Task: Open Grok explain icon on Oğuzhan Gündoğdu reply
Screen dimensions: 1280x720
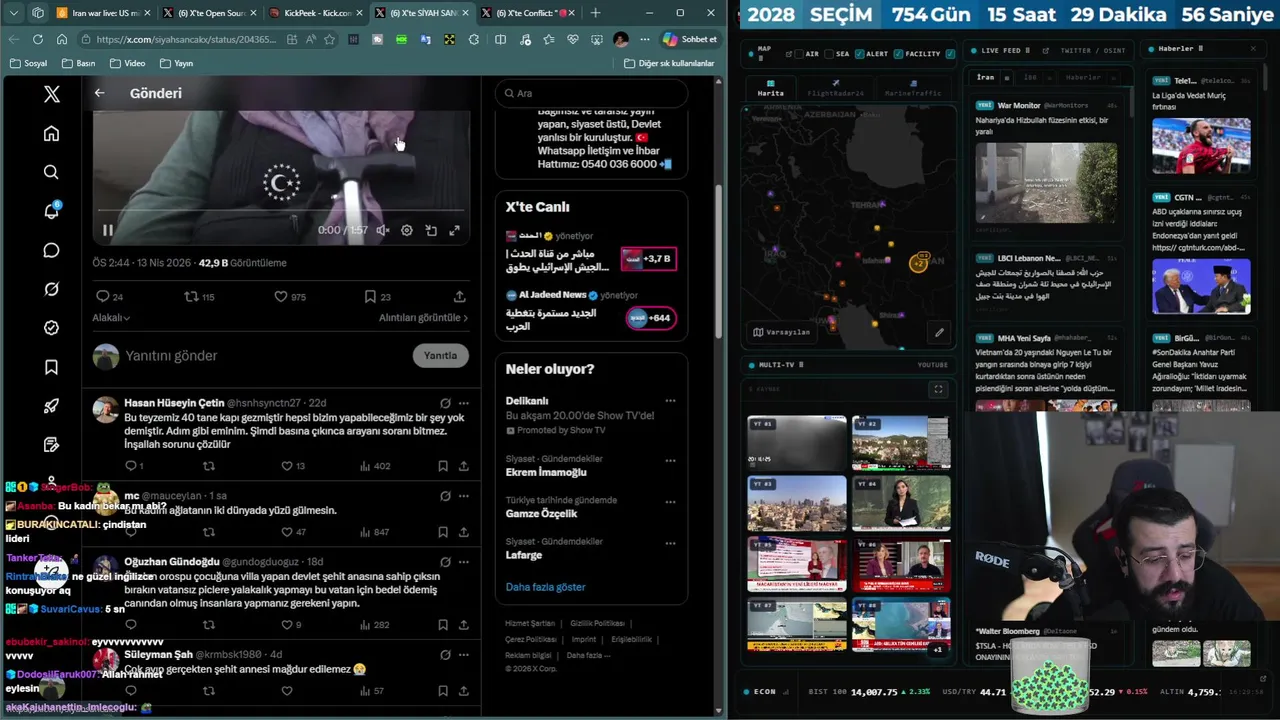Action: (x=445, y=562)
